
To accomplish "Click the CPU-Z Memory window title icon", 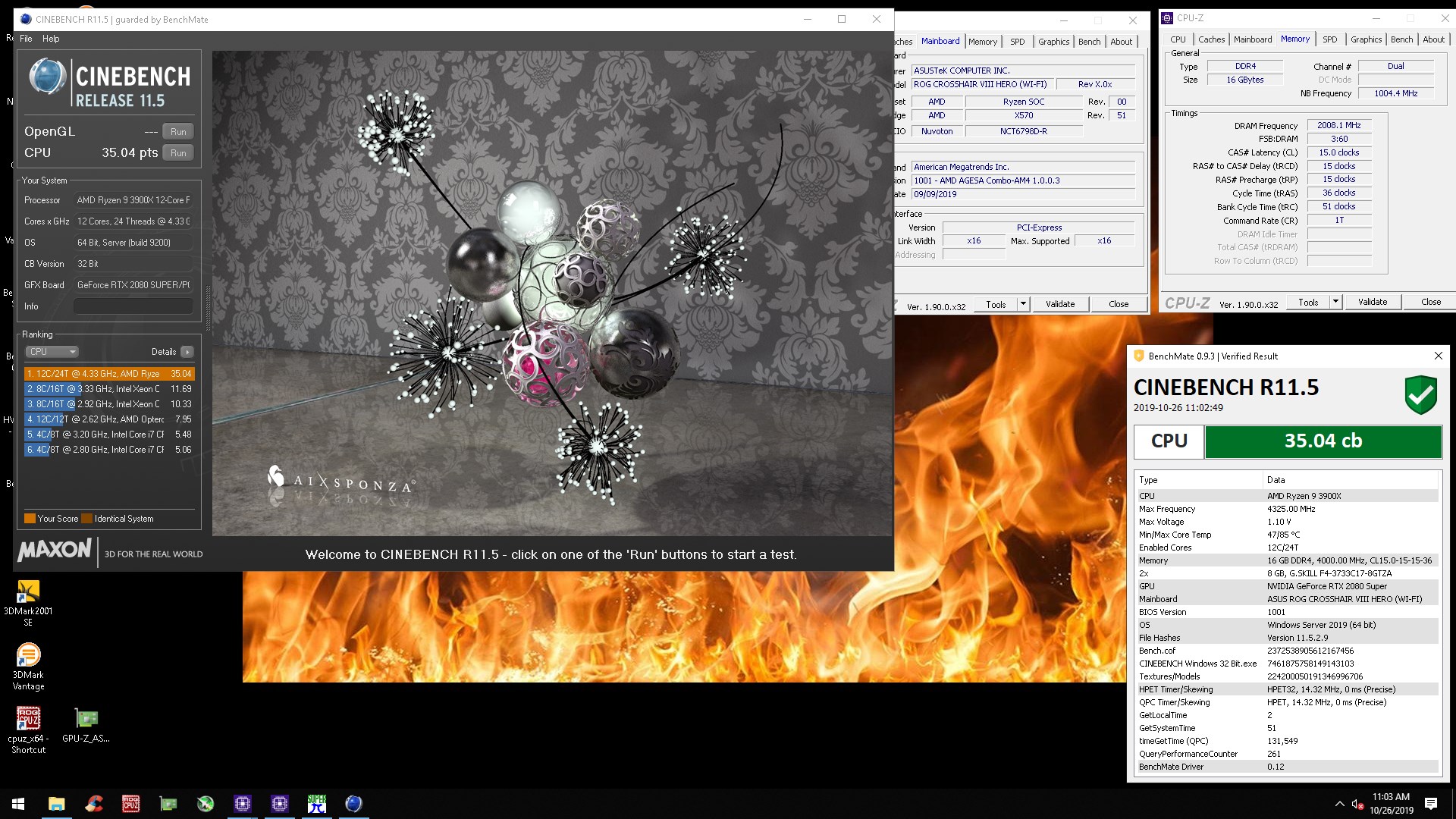I will [1168, 18].
